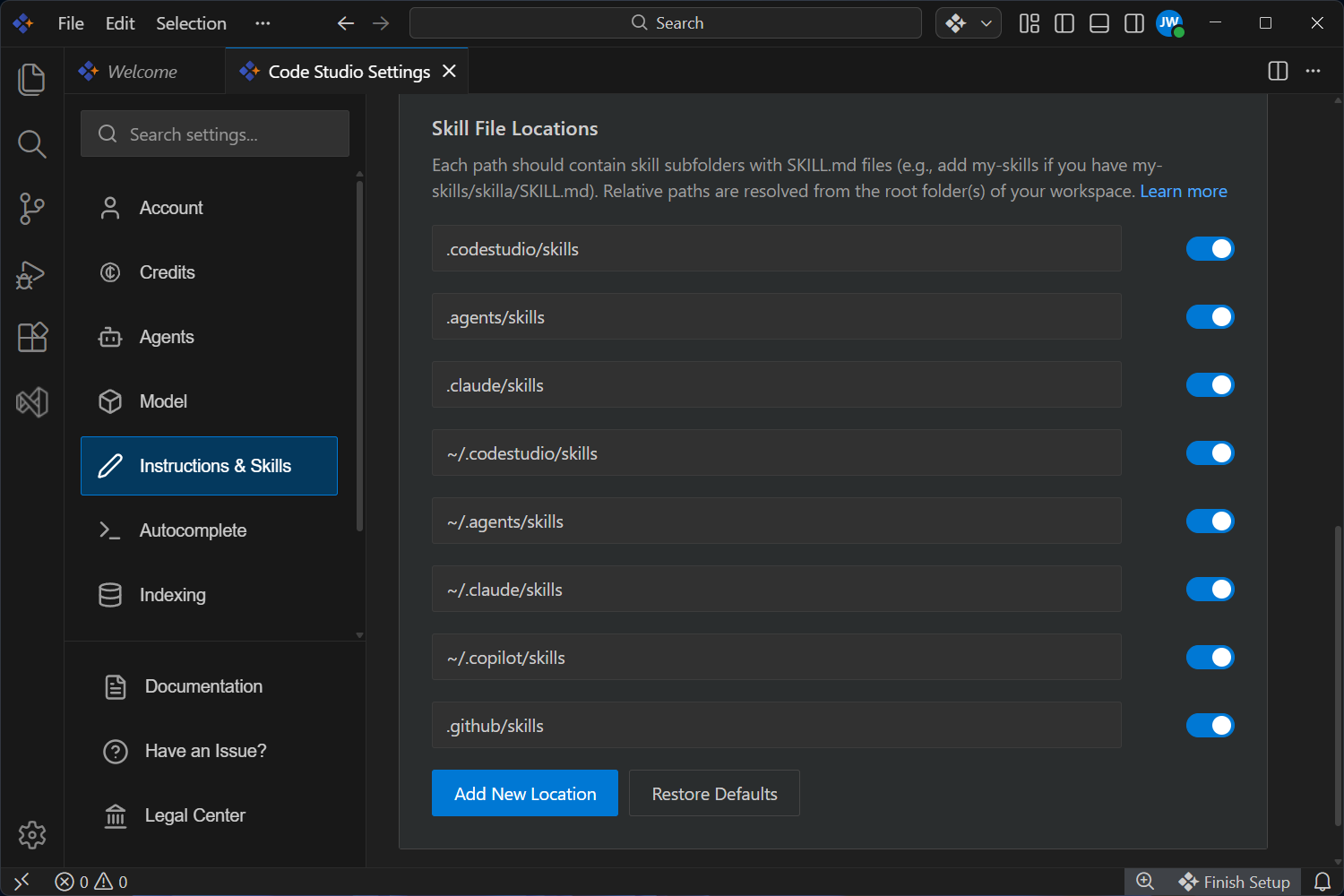Screen dimensions: 1344x896
Task: Click Add New Location button
Action: click(525, 793)
